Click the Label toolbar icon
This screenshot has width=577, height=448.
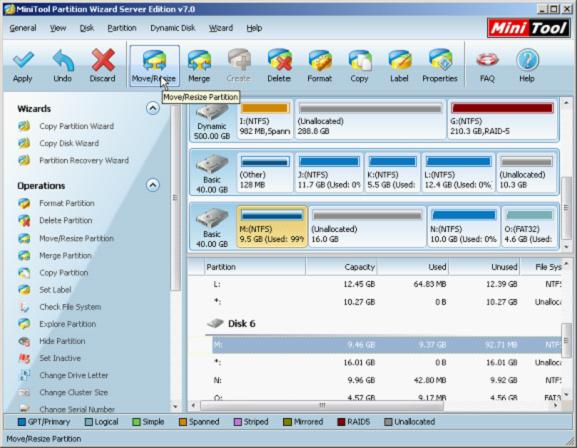point(400,60)
